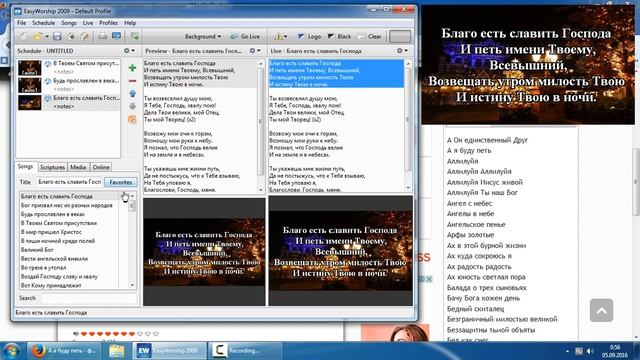Click the Live lyrics vertical scrollbar
Viewport: 640px width, 360px height.
408,124
